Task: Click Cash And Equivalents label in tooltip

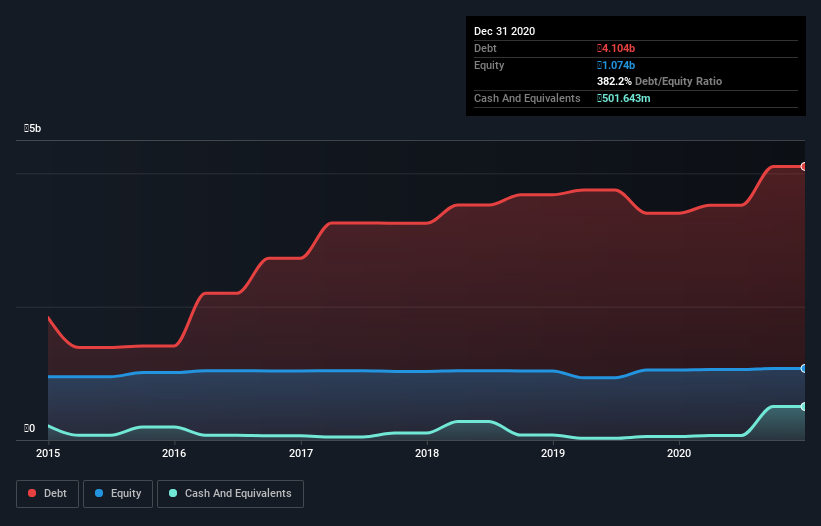Action: point(527,98)
